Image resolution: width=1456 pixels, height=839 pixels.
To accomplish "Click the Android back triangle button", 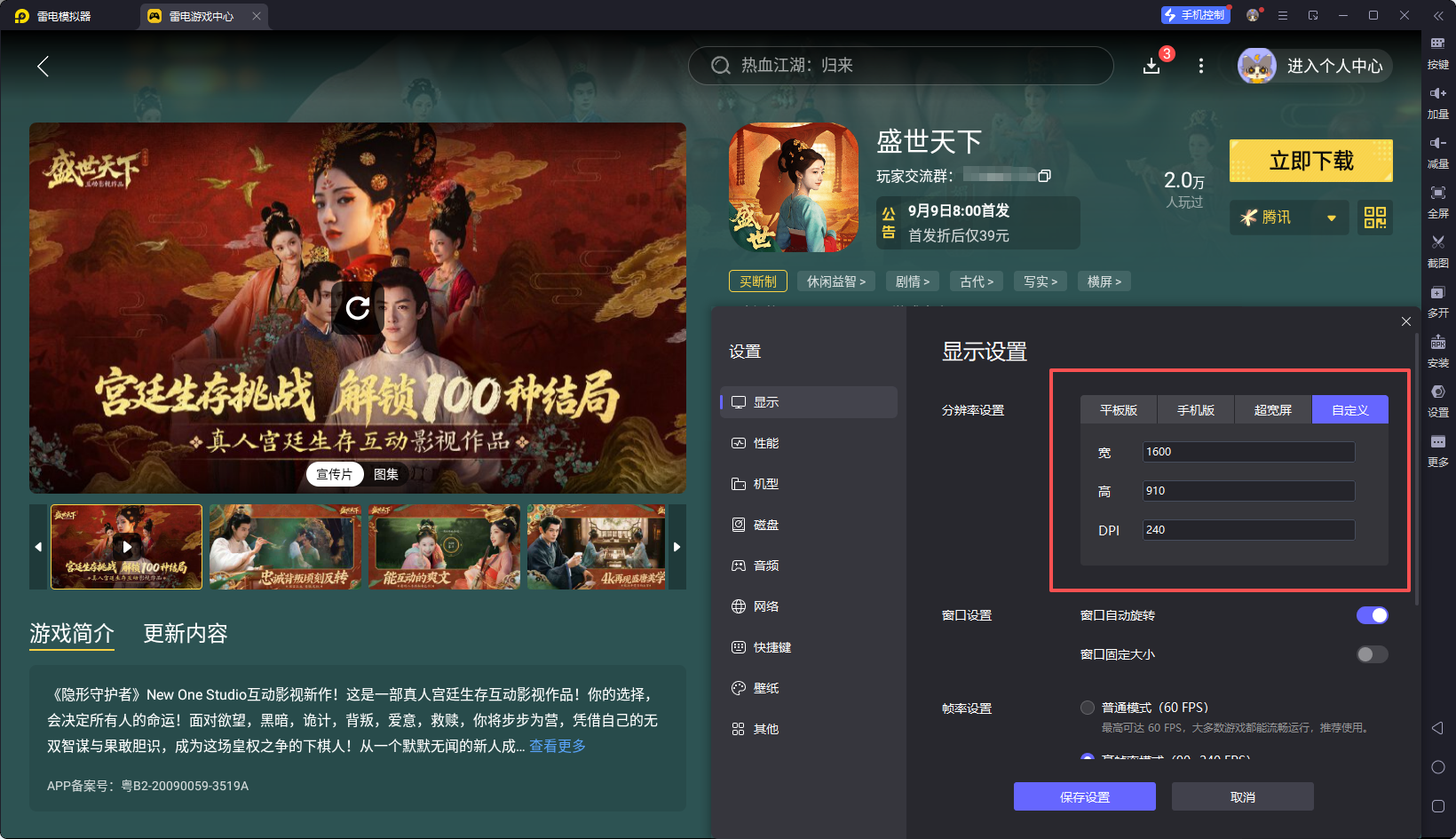I will point(1438,728).
